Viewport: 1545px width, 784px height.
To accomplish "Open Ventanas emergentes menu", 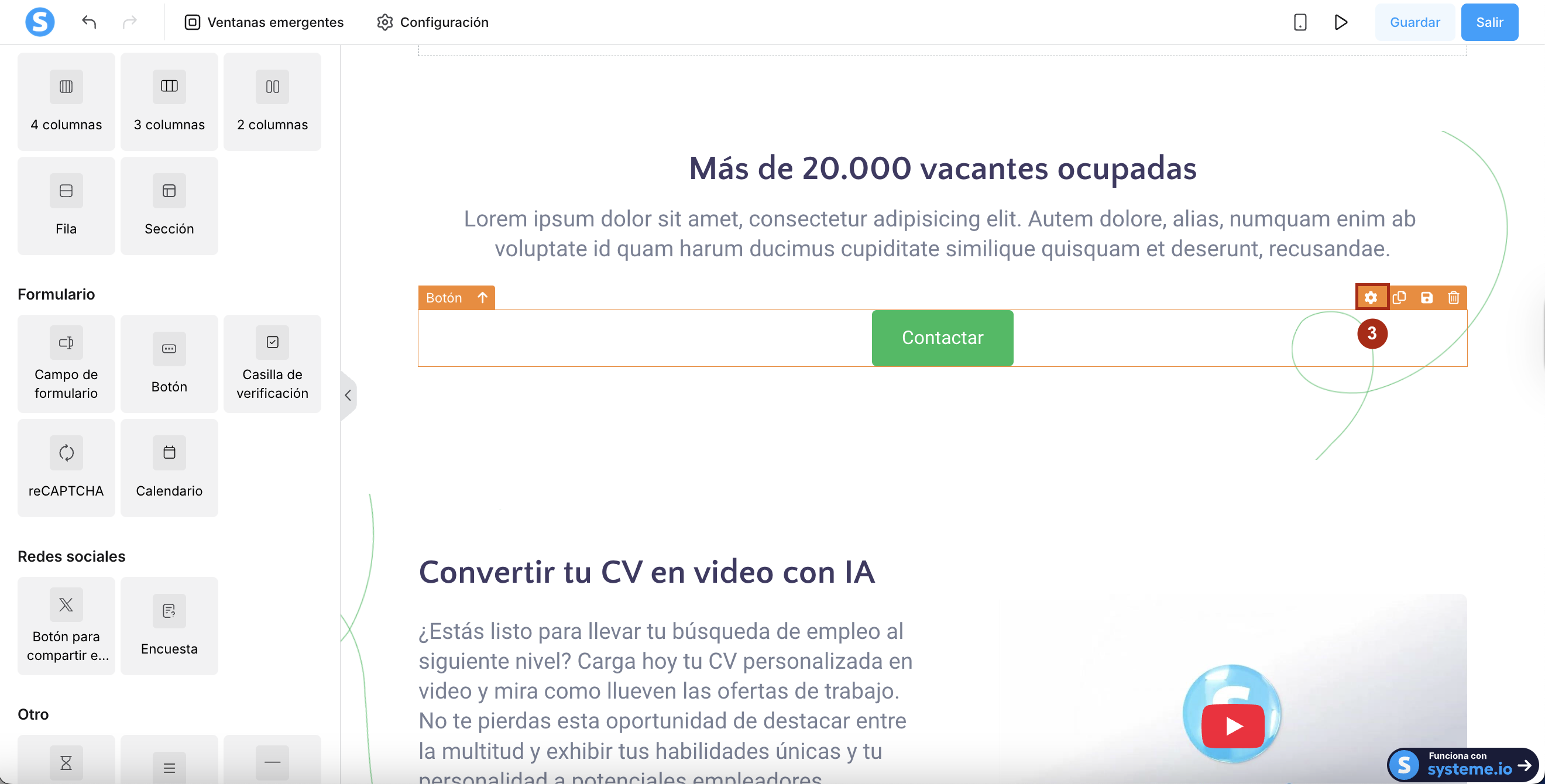I will [264, 22].
